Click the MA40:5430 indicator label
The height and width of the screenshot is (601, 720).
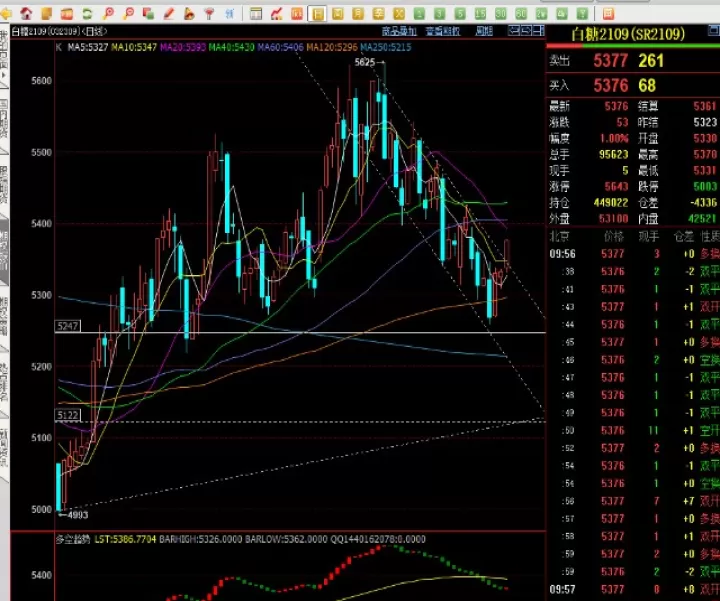click(231, 47)
